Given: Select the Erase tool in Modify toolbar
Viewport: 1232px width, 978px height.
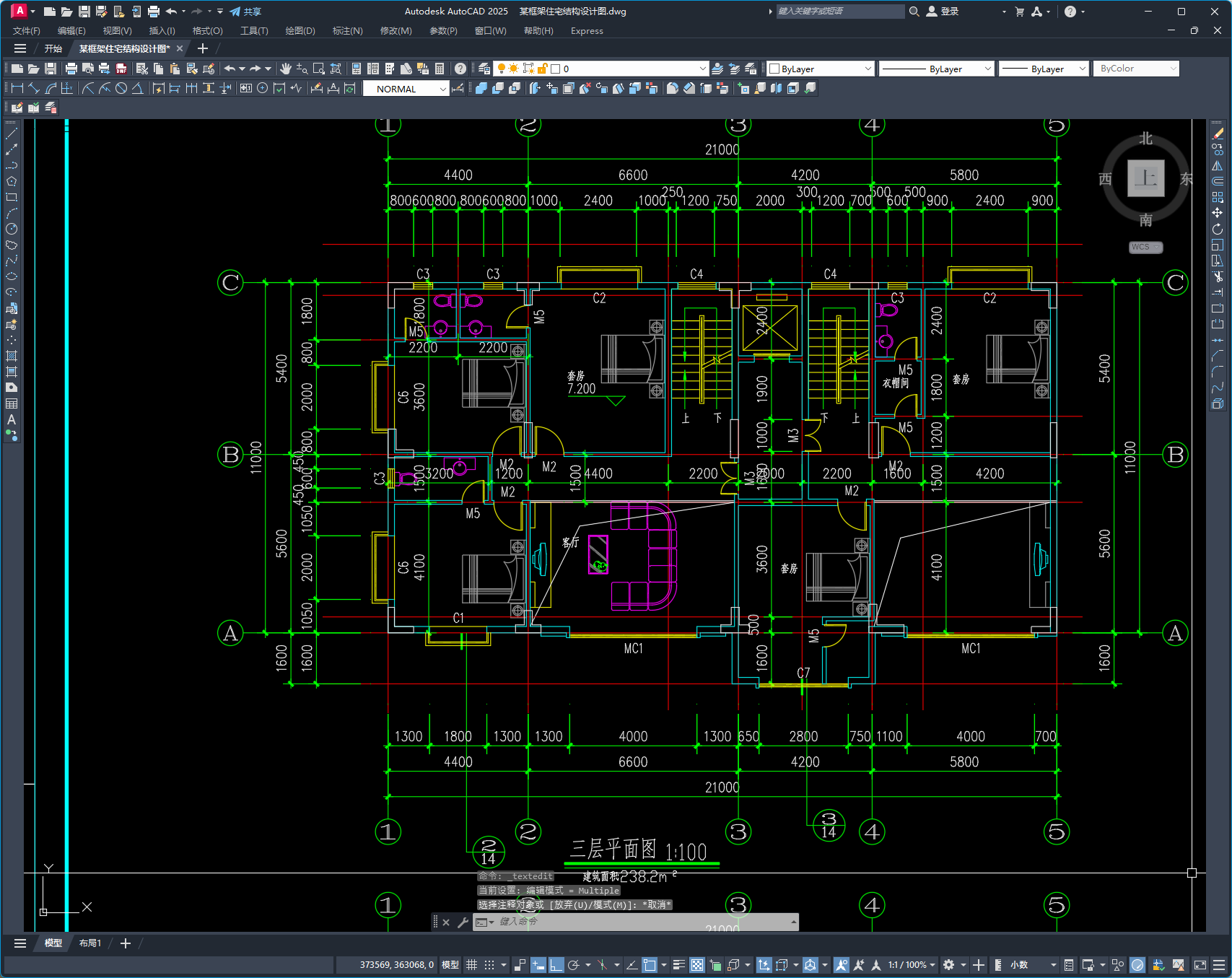Looking at the screenshot, I should 1218,134.
